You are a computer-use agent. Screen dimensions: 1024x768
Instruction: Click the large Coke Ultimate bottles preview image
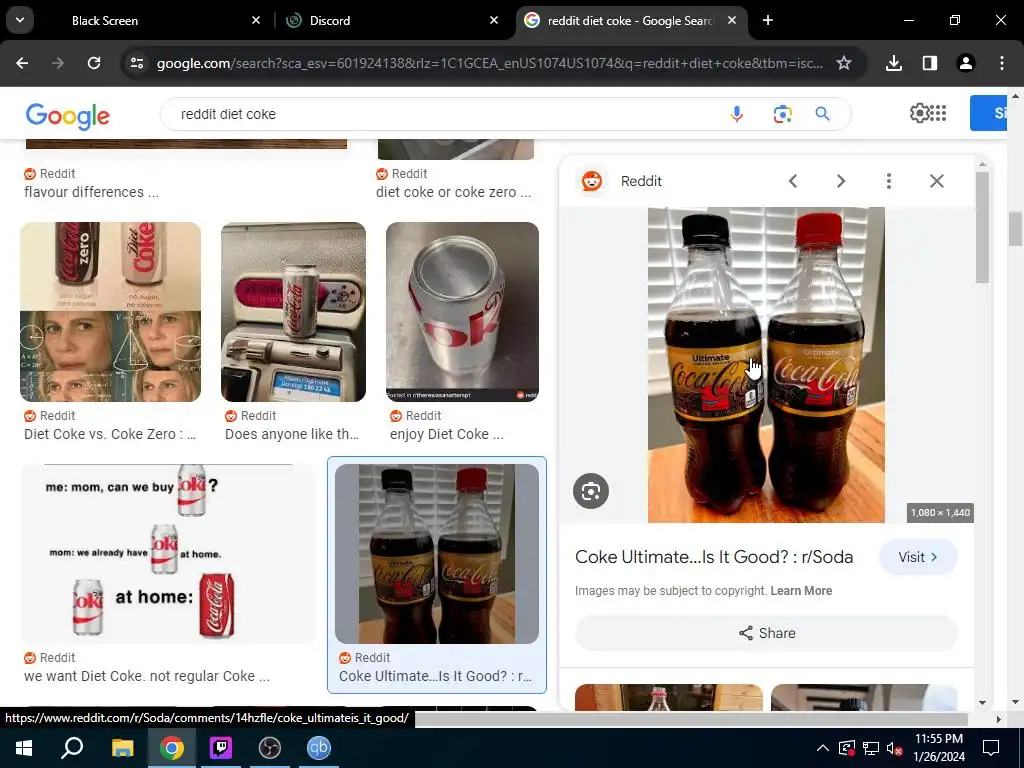tap(766, 365)
